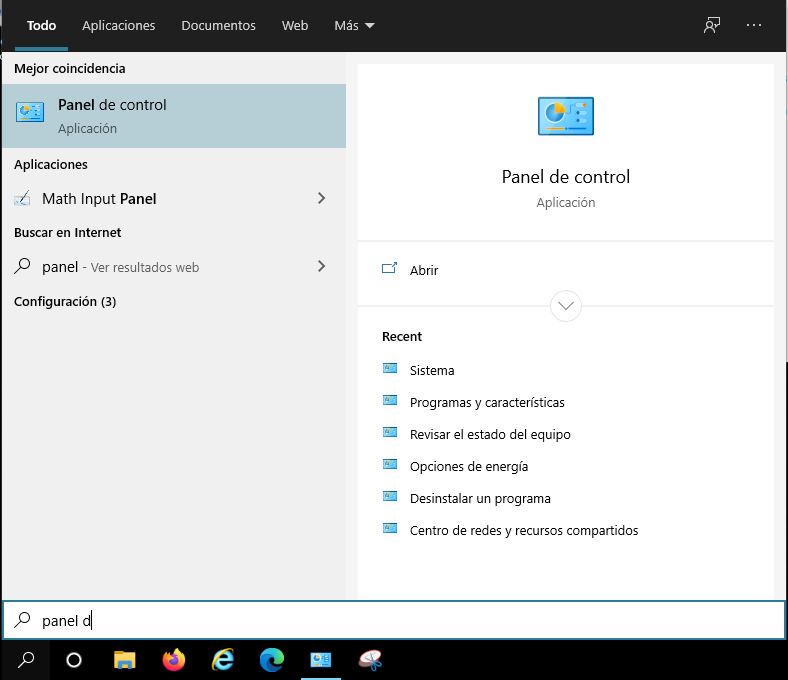Expand the Math Input Panel arrow
Viewport: 788px width, 680px height.
pos(321,199)
